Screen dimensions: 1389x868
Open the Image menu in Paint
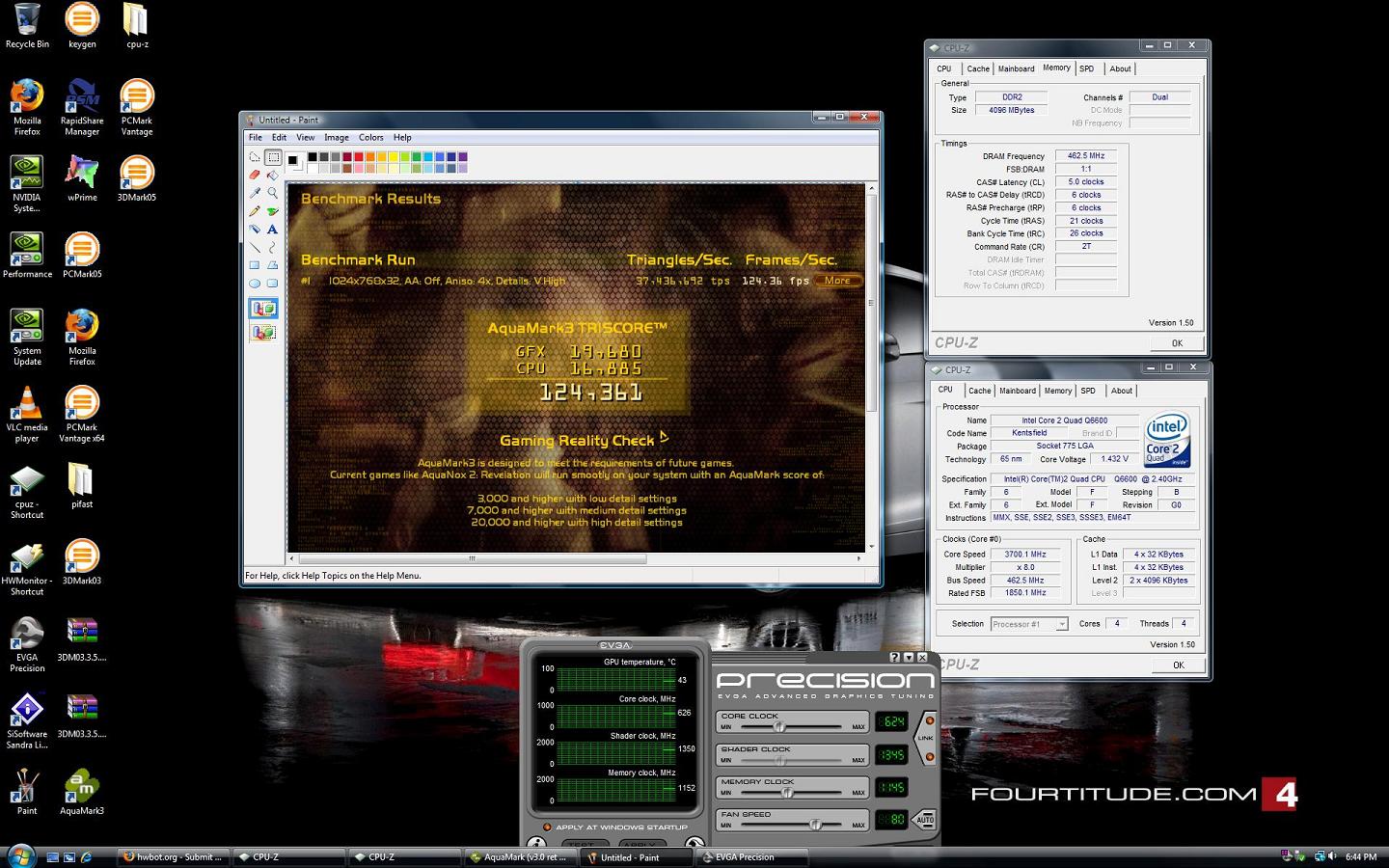336,138
